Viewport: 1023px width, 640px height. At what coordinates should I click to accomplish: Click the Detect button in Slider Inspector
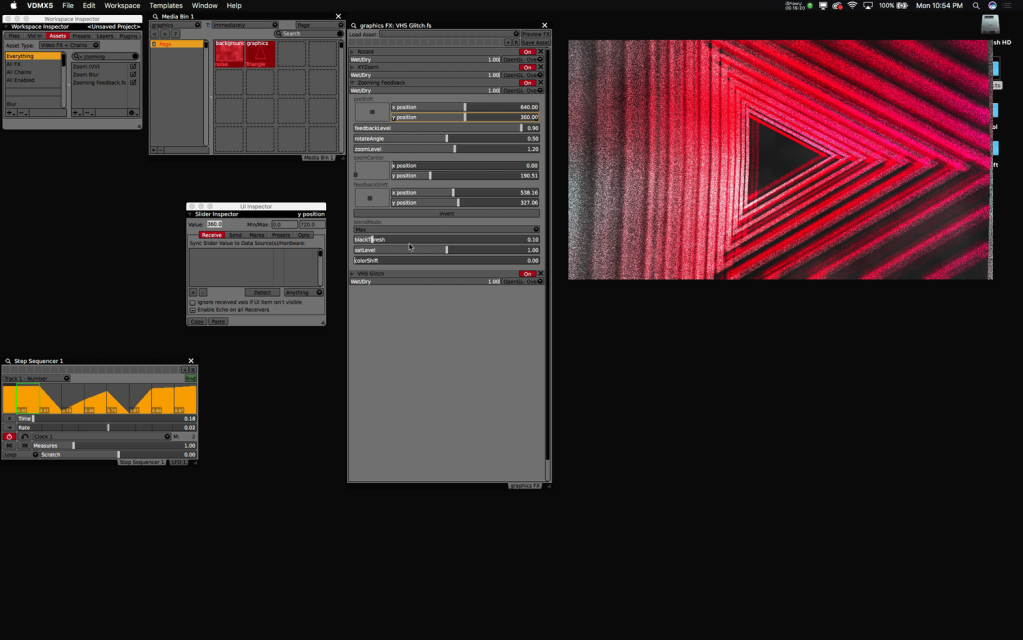(262, 293)
